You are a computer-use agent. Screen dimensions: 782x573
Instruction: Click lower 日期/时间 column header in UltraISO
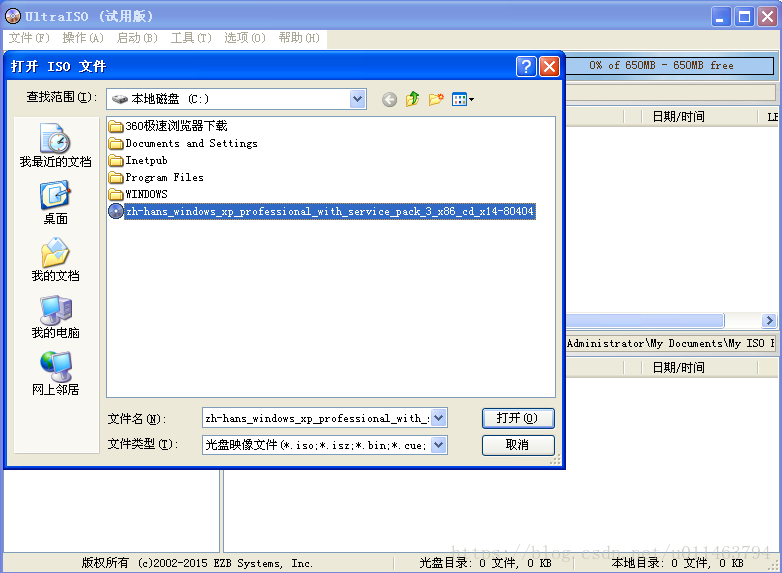[678, 368]
